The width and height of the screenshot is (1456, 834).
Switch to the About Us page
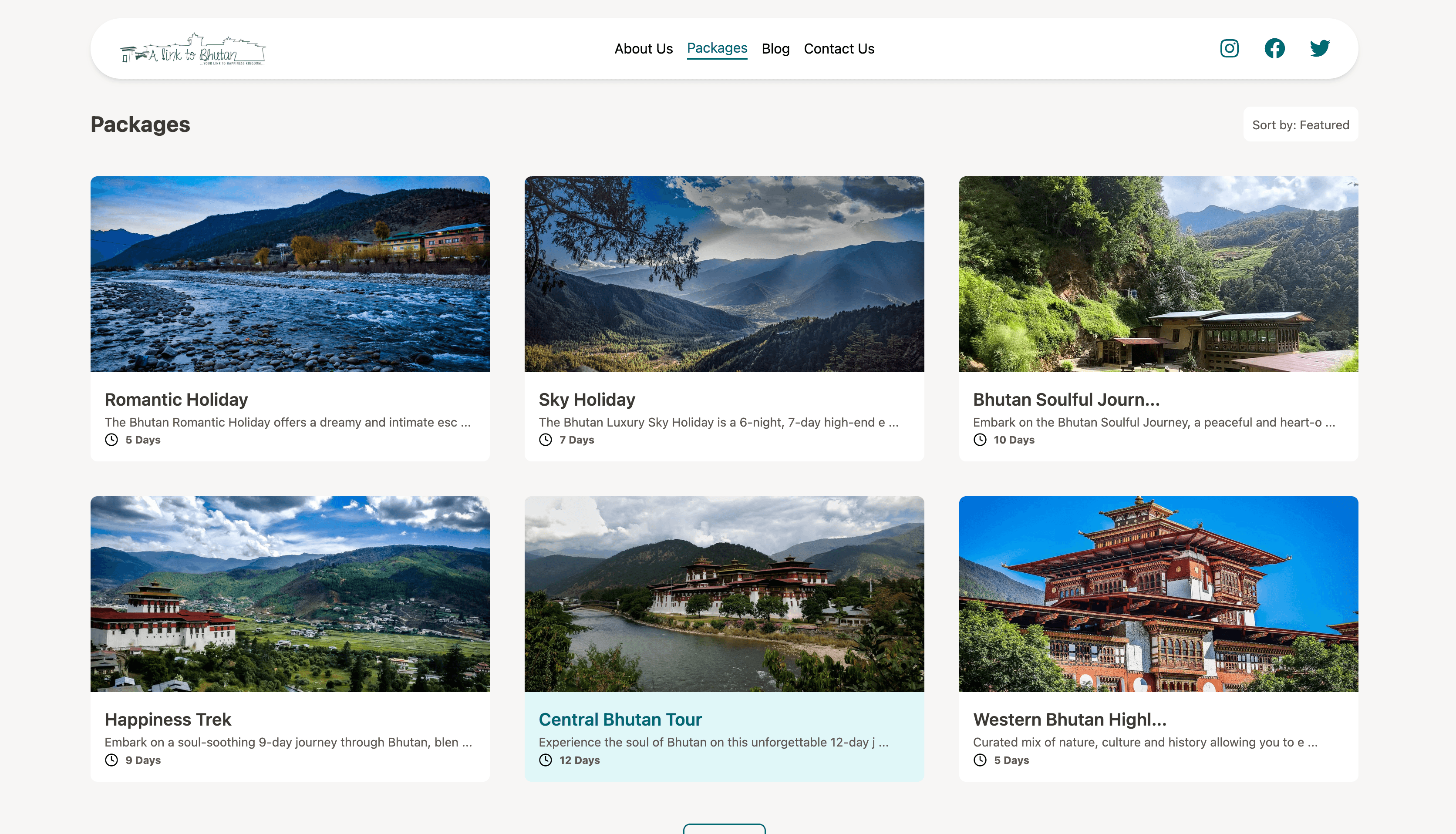pos(644,49)
